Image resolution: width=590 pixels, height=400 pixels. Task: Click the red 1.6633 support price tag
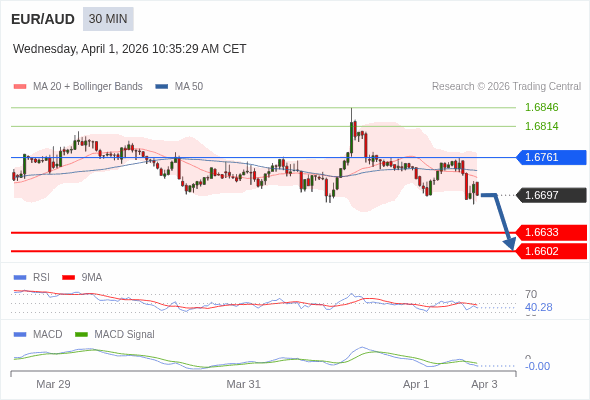[551, 233]
